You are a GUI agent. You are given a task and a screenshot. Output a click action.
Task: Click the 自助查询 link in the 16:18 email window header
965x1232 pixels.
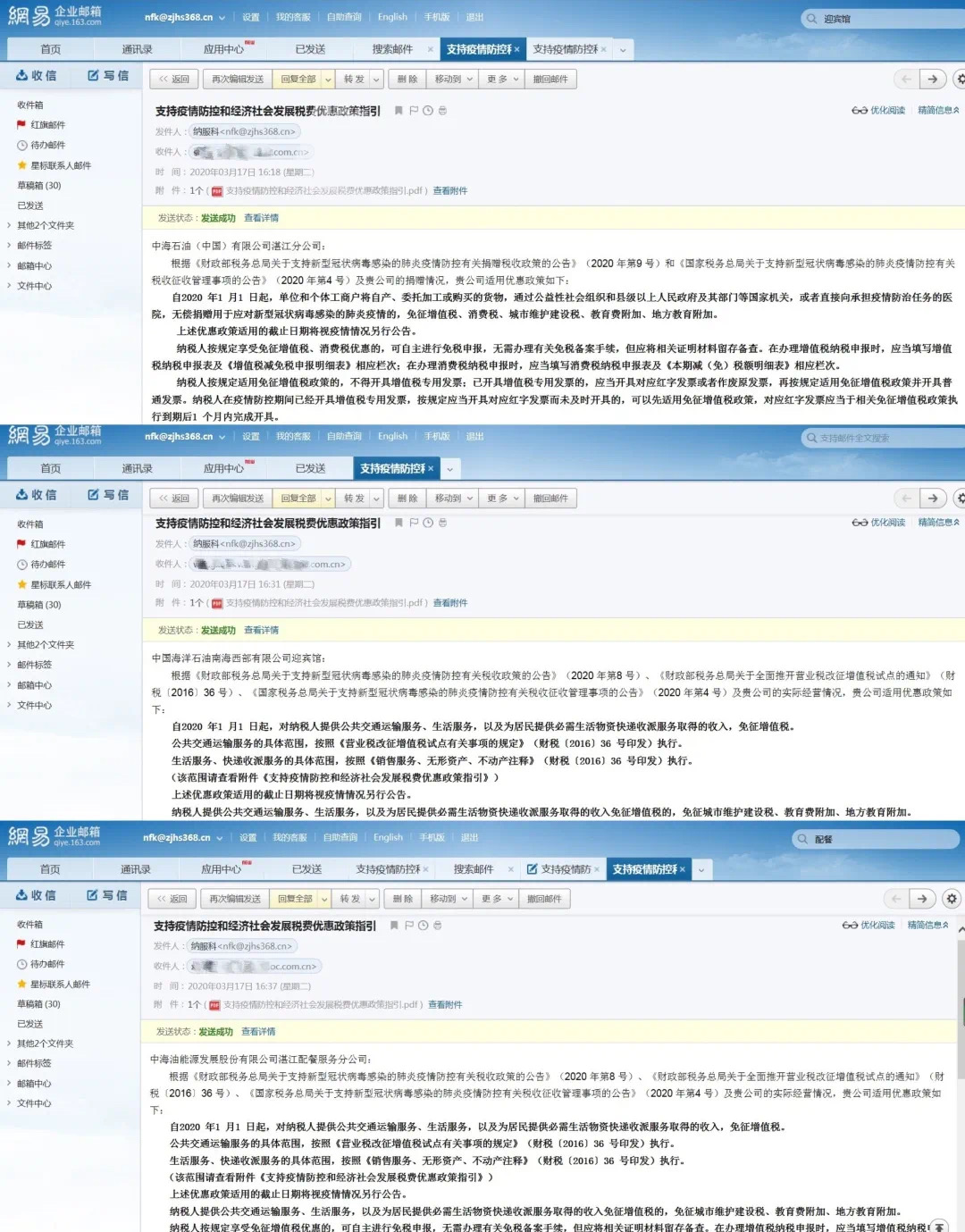click(x=344, y=17)
